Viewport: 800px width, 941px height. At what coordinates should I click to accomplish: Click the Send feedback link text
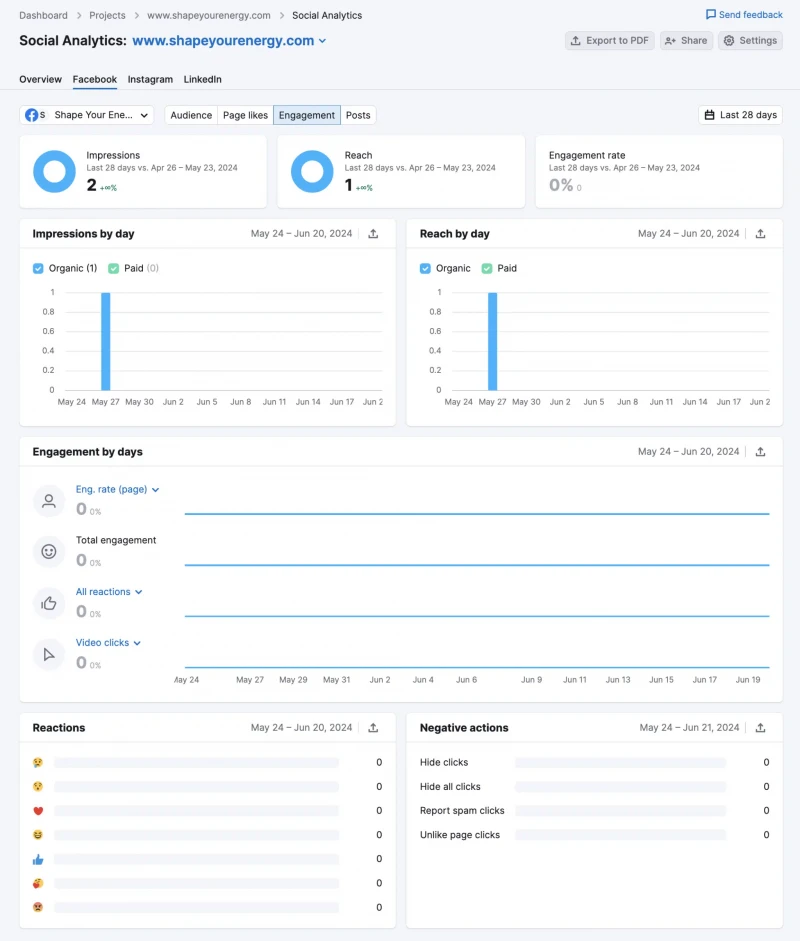(751, 14)
